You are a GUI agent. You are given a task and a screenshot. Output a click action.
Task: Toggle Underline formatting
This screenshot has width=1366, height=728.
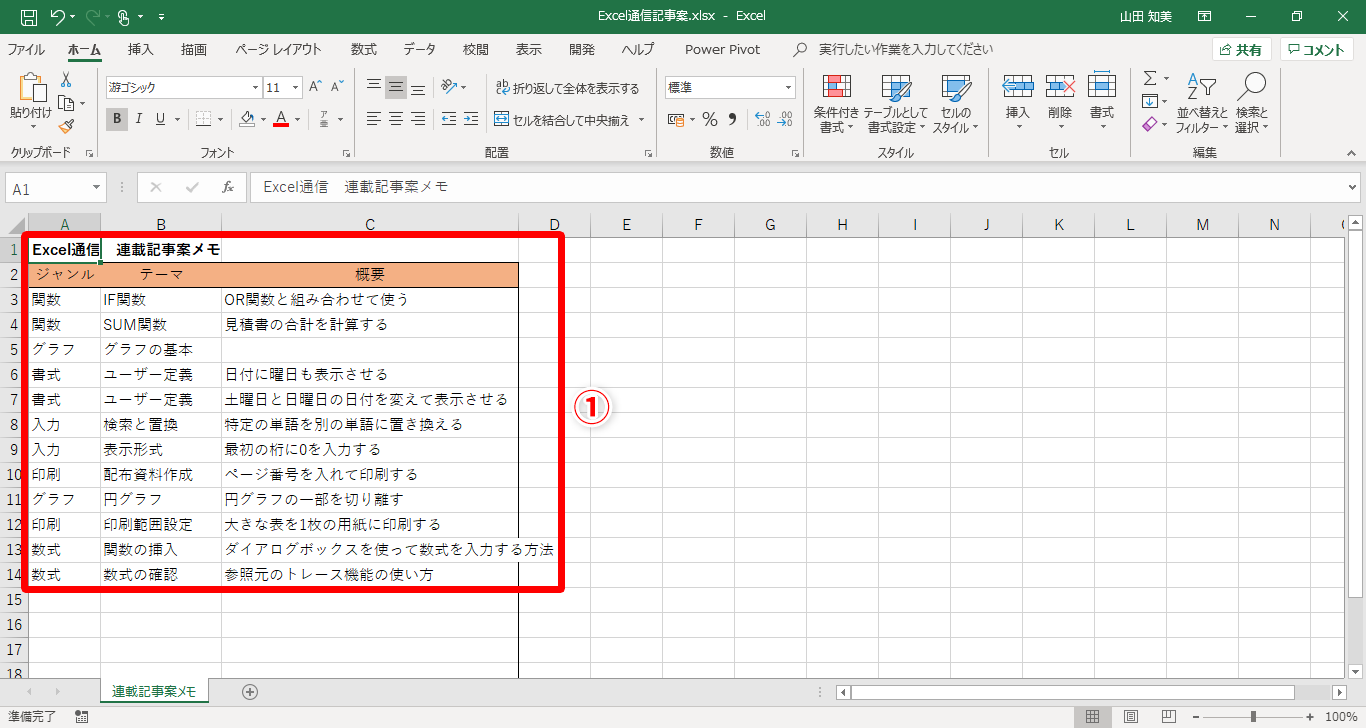pyautogui.click(x=159, y=119)
